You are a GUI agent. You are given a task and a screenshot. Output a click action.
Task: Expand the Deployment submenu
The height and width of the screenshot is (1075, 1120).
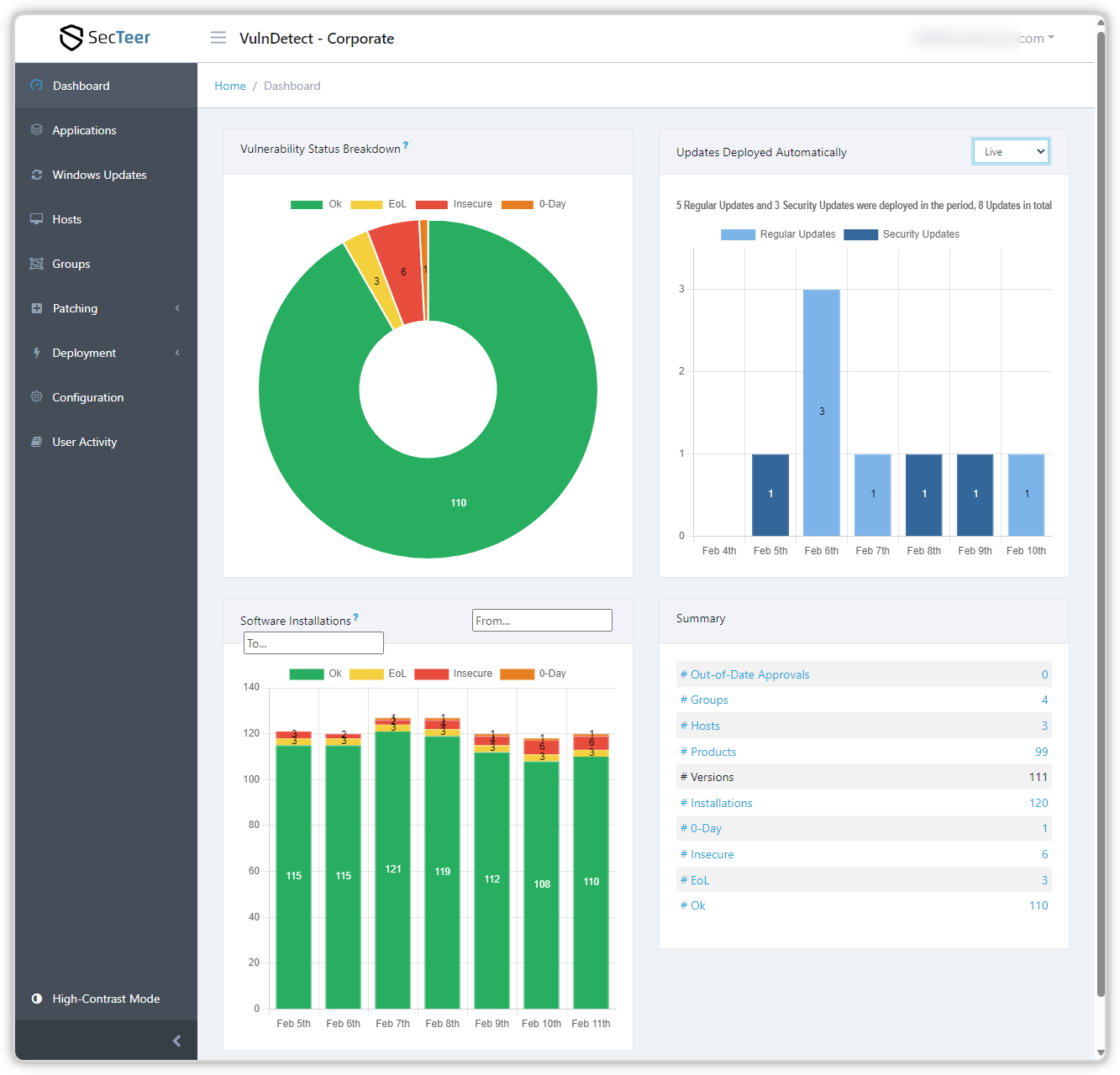106,353
